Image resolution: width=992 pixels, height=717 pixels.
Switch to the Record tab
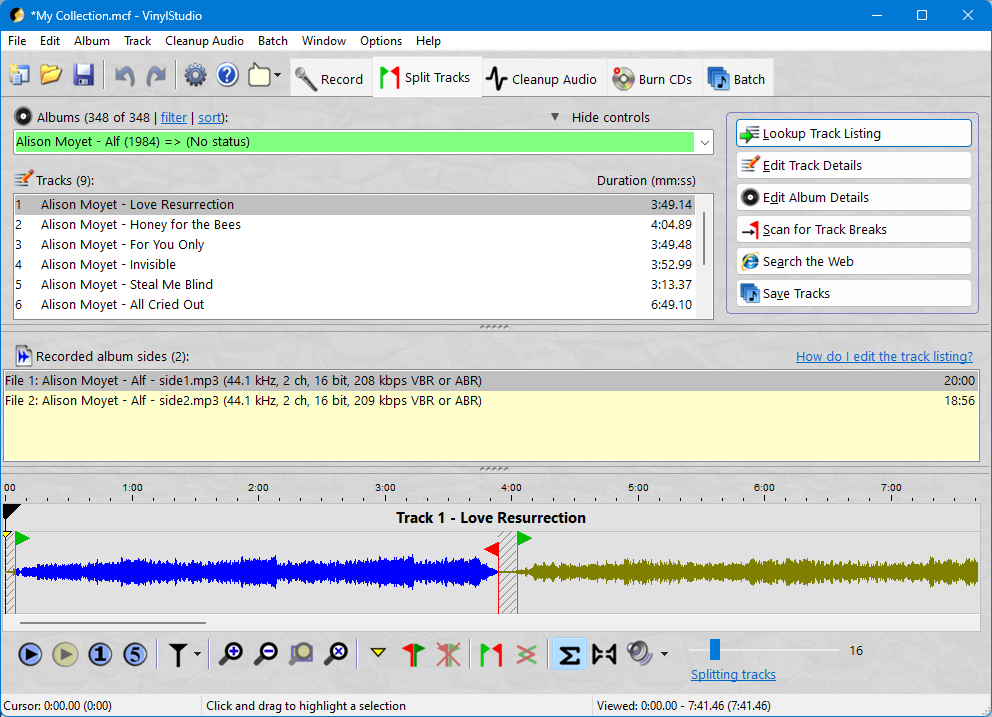(x=332, y=79)
